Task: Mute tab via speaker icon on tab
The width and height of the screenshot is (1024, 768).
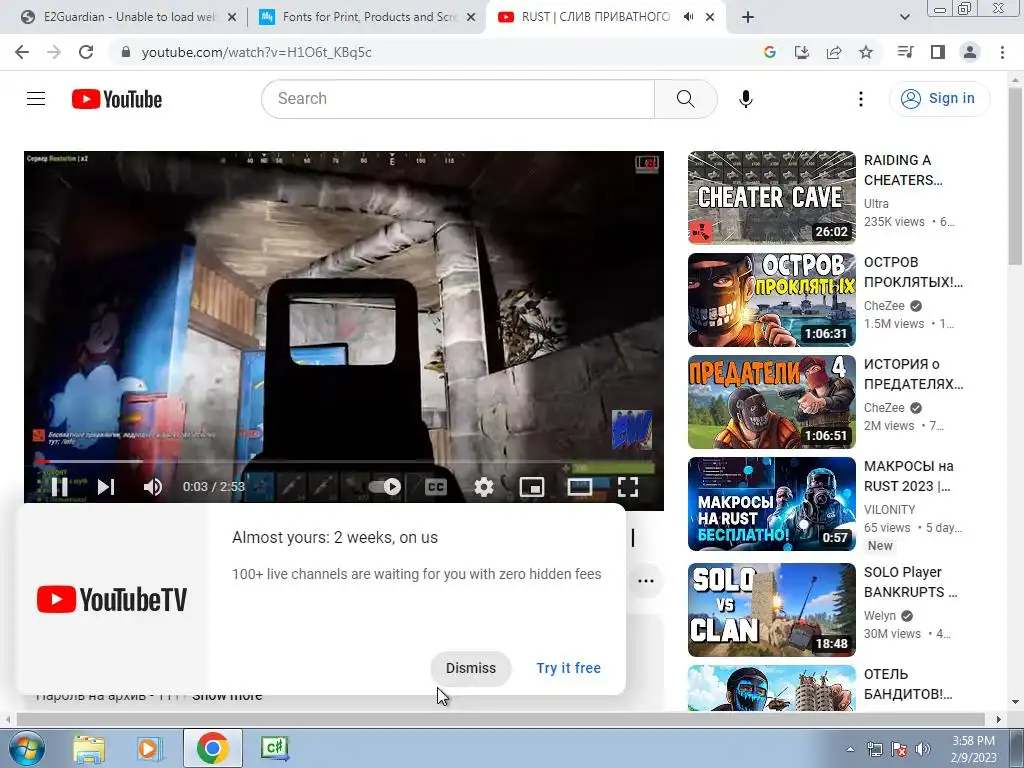Action: [x=688, y=17]
